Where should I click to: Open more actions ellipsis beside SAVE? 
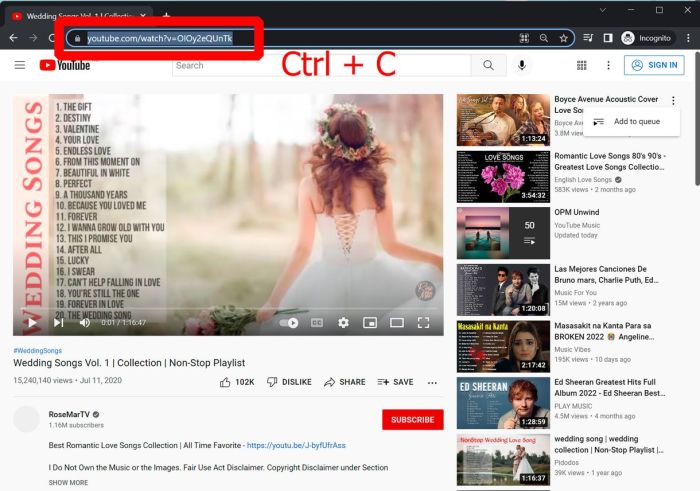[x=432, y=383]
